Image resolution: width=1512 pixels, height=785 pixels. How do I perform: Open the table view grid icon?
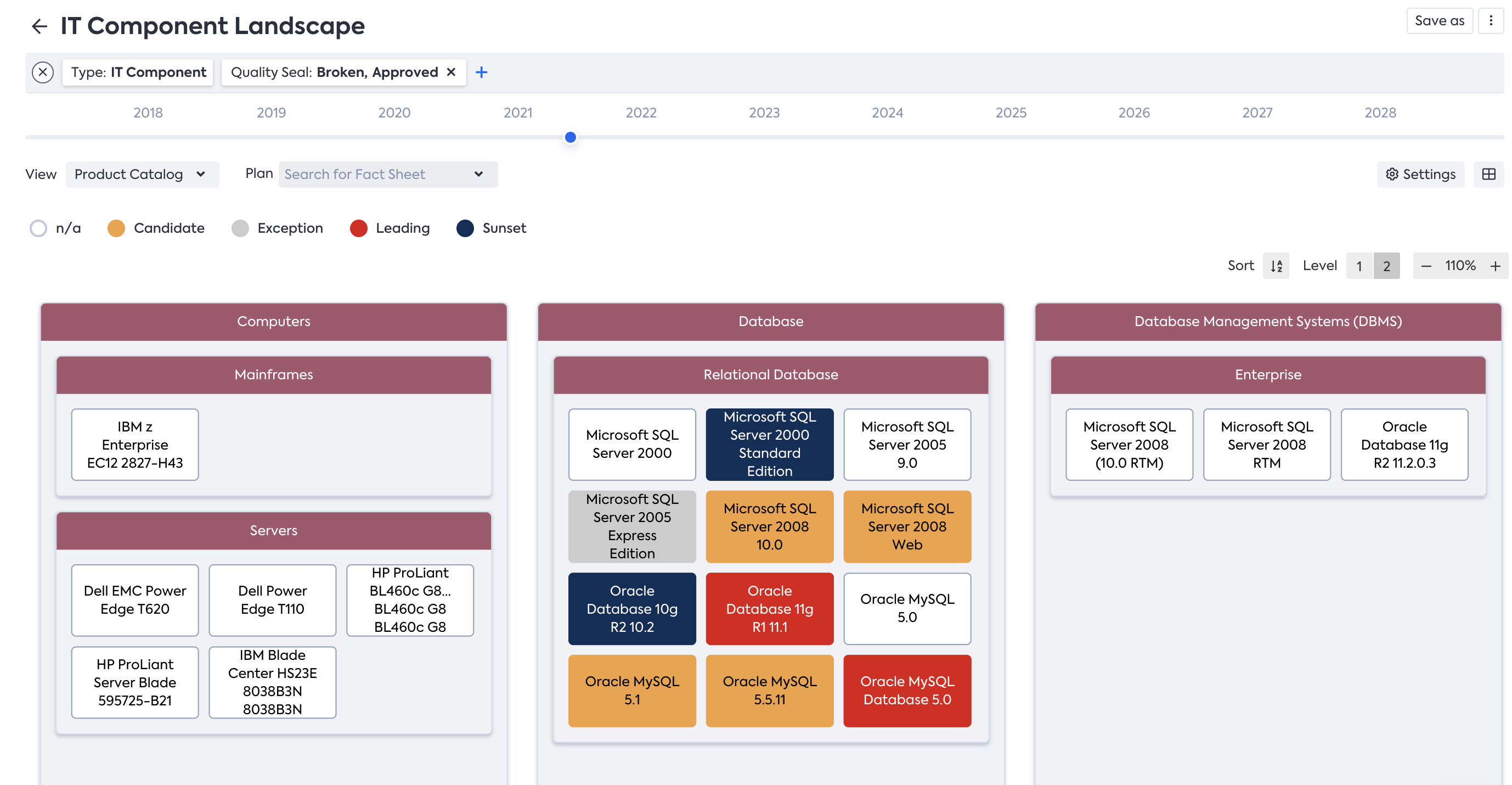point(1488,175)
